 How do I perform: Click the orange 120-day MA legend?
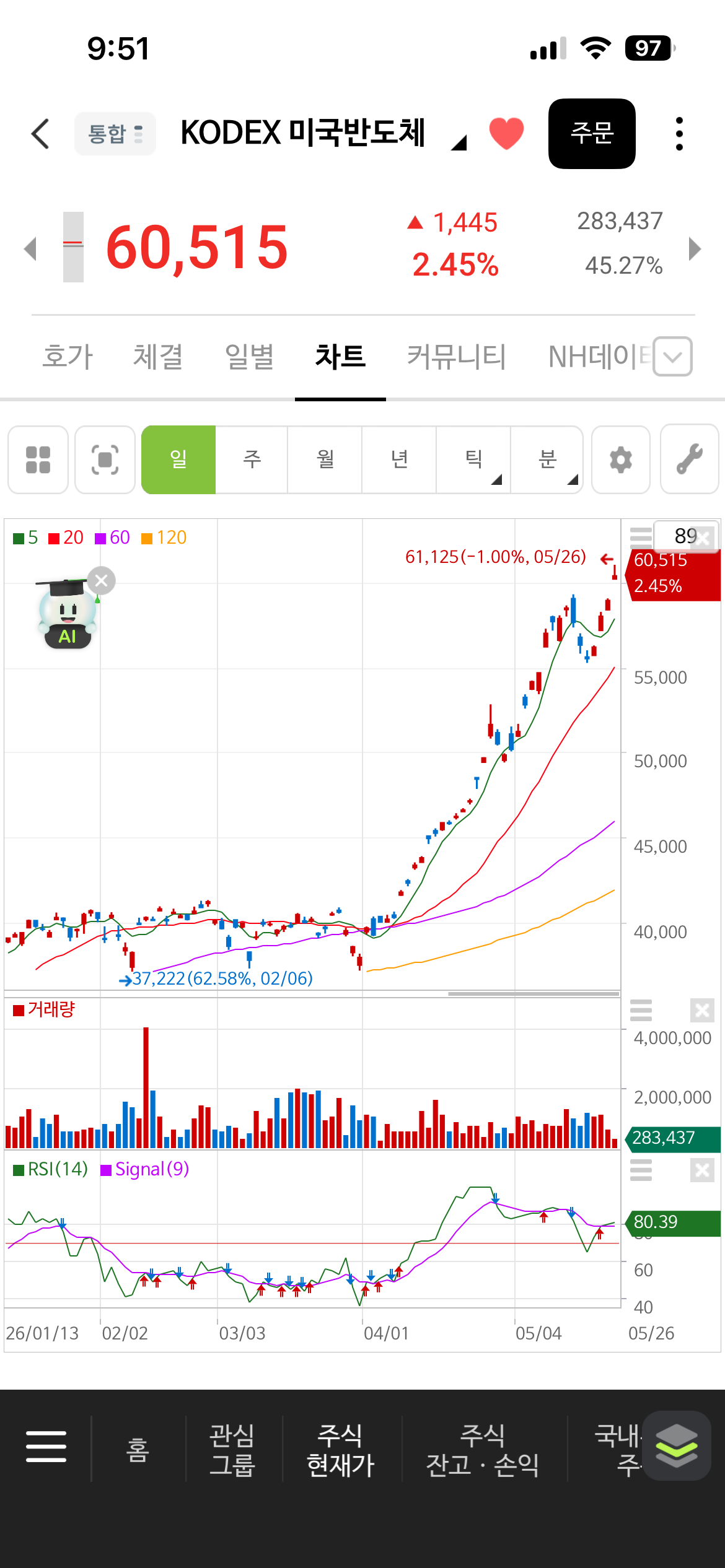coord(164,538)
